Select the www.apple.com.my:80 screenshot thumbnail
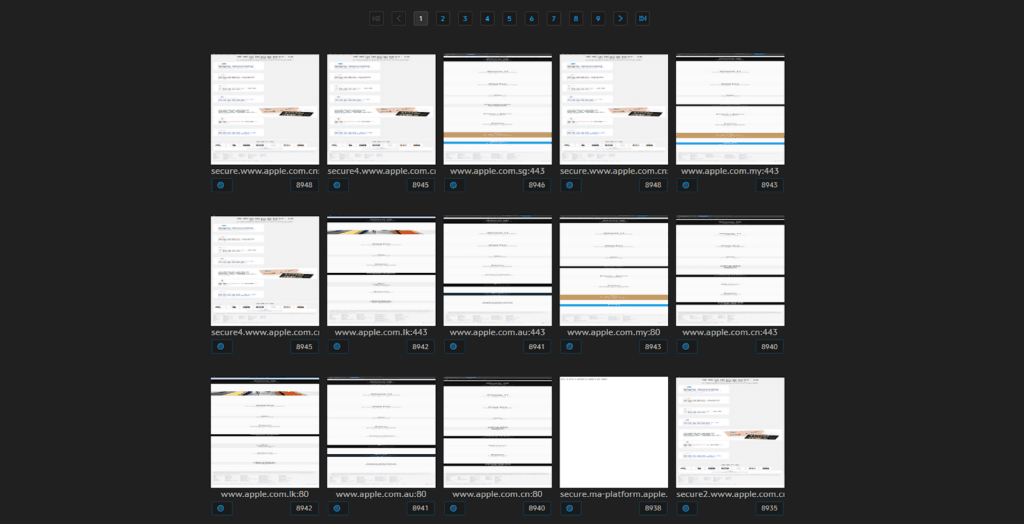Image resolution: width=1024 pixels, height=524 pixels. pos(613,270)
